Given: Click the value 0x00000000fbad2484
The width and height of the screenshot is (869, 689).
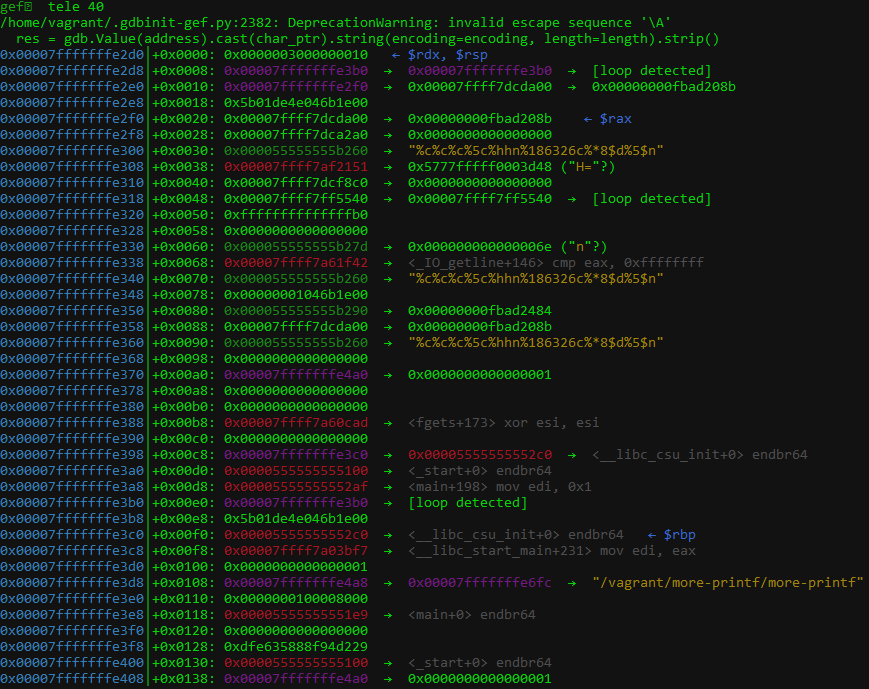Looking at the screenshot, I should pyautogui.click(x=479, y=311).
